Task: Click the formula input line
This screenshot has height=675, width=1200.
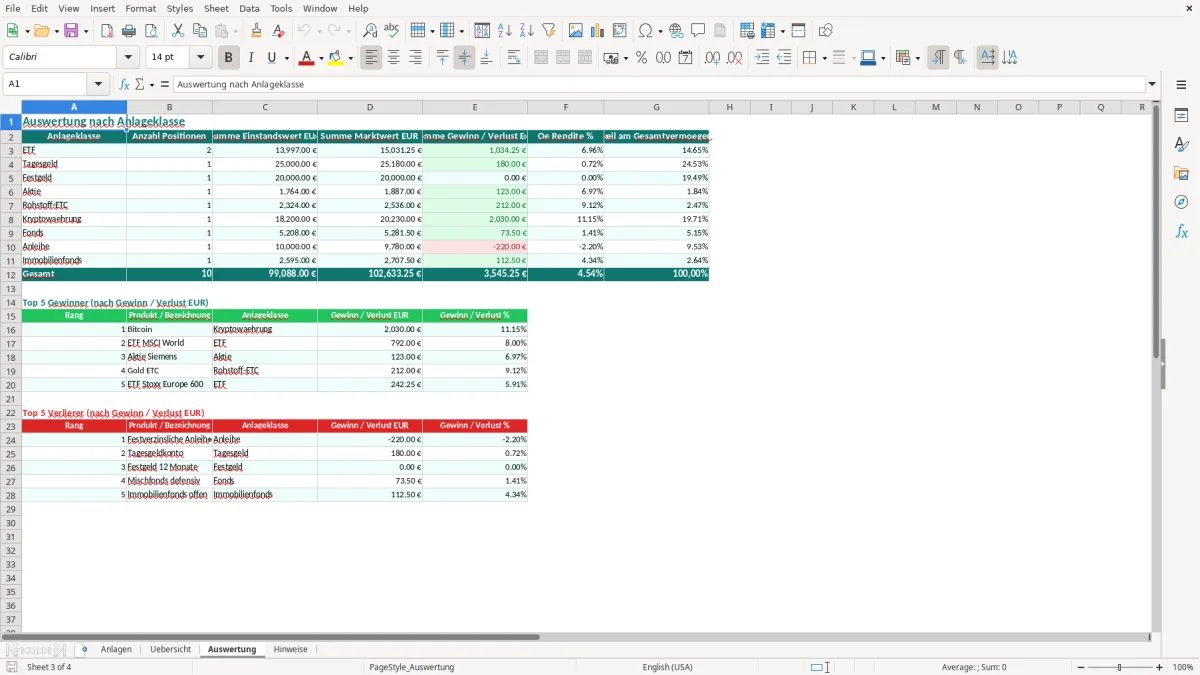Action: (658, 85)
